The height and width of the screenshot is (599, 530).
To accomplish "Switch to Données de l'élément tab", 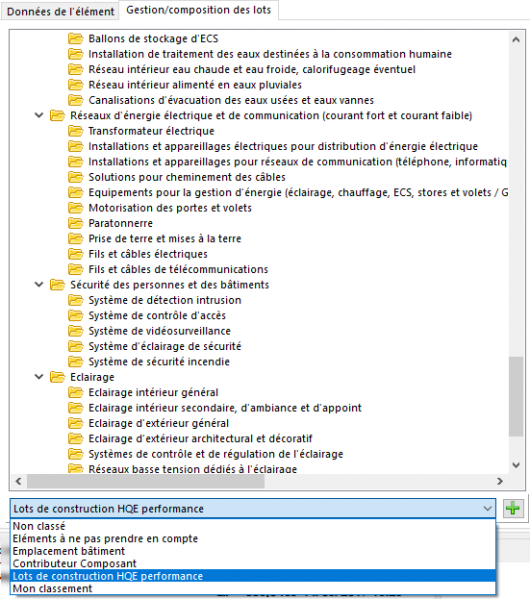I will 60,11.
